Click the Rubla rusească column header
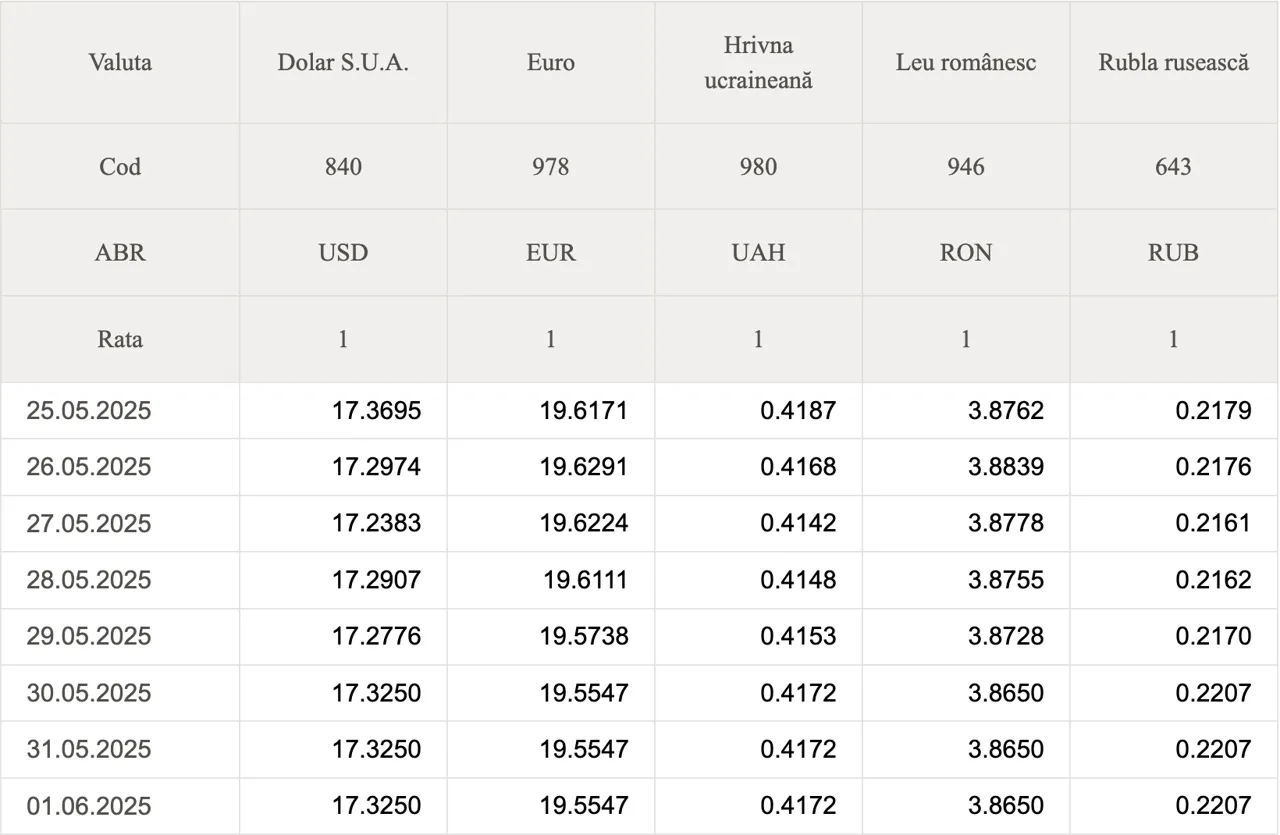Image resolution: width=1280 pixels, height=835 pixels. click(x=1174, y=62)
